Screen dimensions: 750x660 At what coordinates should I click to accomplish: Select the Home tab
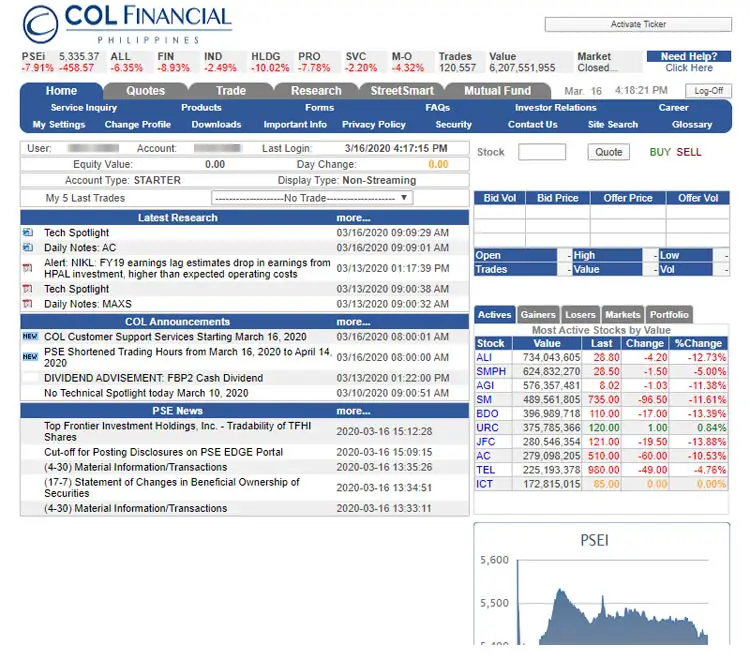(x=61, y=90)
